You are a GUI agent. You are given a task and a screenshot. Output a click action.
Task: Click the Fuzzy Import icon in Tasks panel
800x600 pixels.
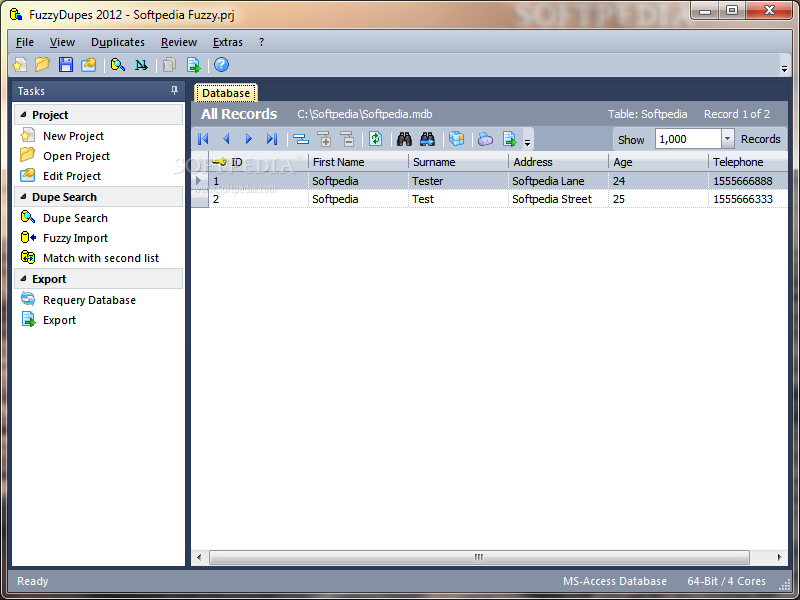28,238
